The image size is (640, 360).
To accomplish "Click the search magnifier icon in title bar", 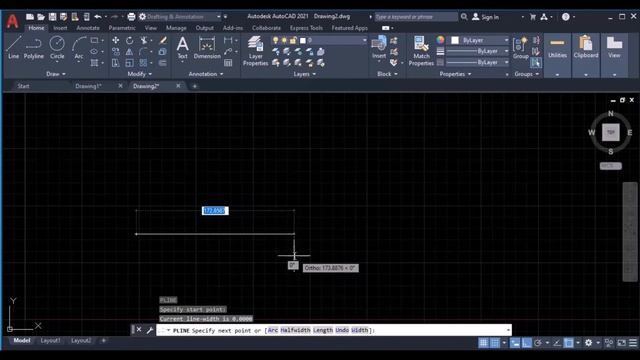I will [464, 17].
